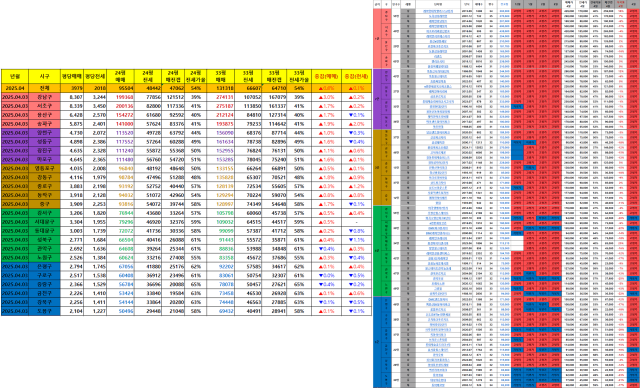640x388 pixels.
Task: Click the 영등포구 district cell
Action: point(44,168)
